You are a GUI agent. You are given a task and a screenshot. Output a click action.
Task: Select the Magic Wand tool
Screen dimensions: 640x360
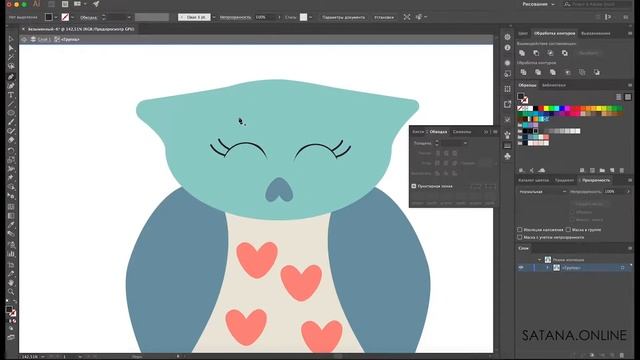click(11, 57)
